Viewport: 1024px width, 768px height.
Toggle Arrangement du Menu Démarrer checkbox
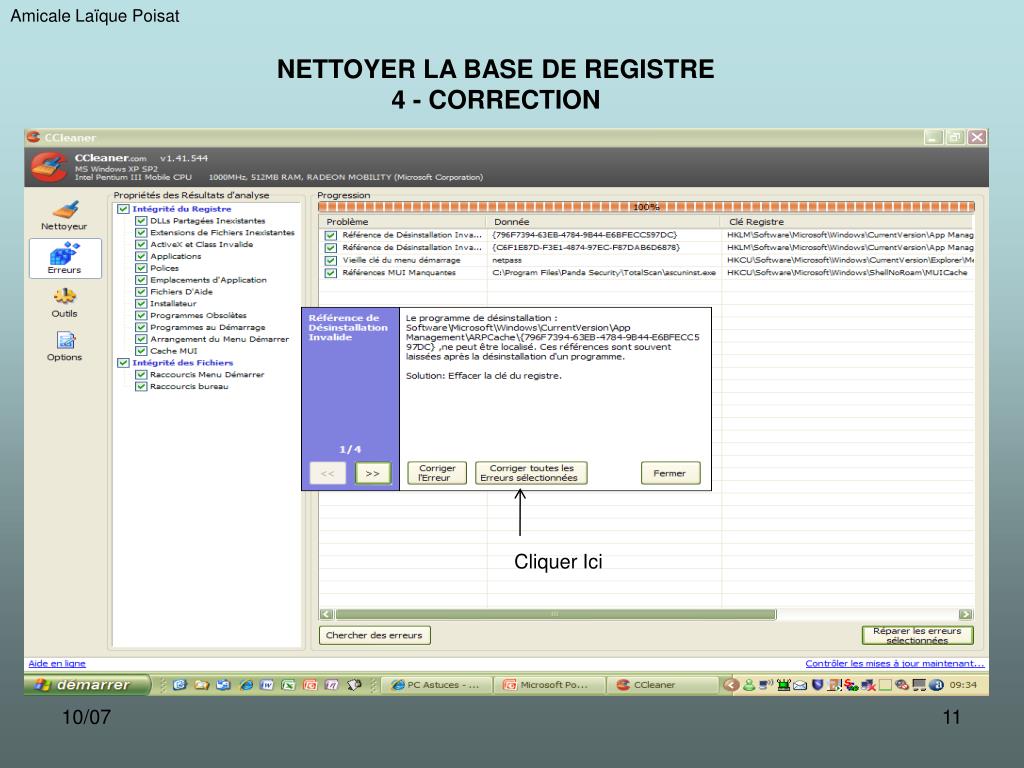coord(140,339)
